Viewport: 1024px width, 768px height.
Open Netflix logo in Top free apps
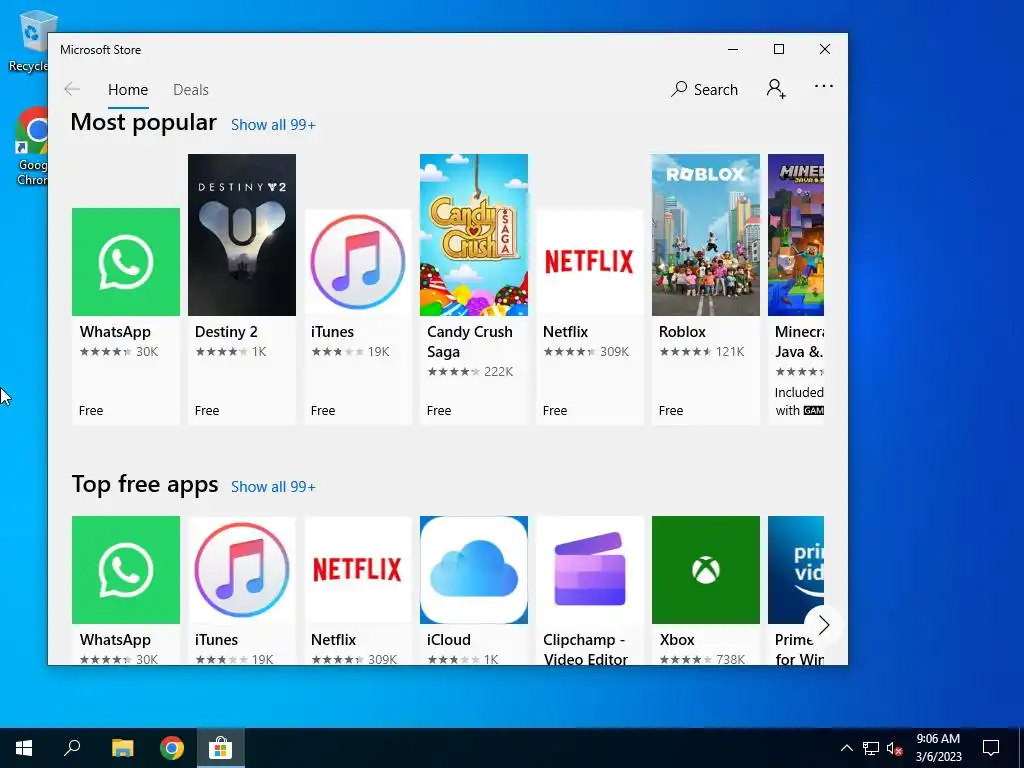coord(358,569)
